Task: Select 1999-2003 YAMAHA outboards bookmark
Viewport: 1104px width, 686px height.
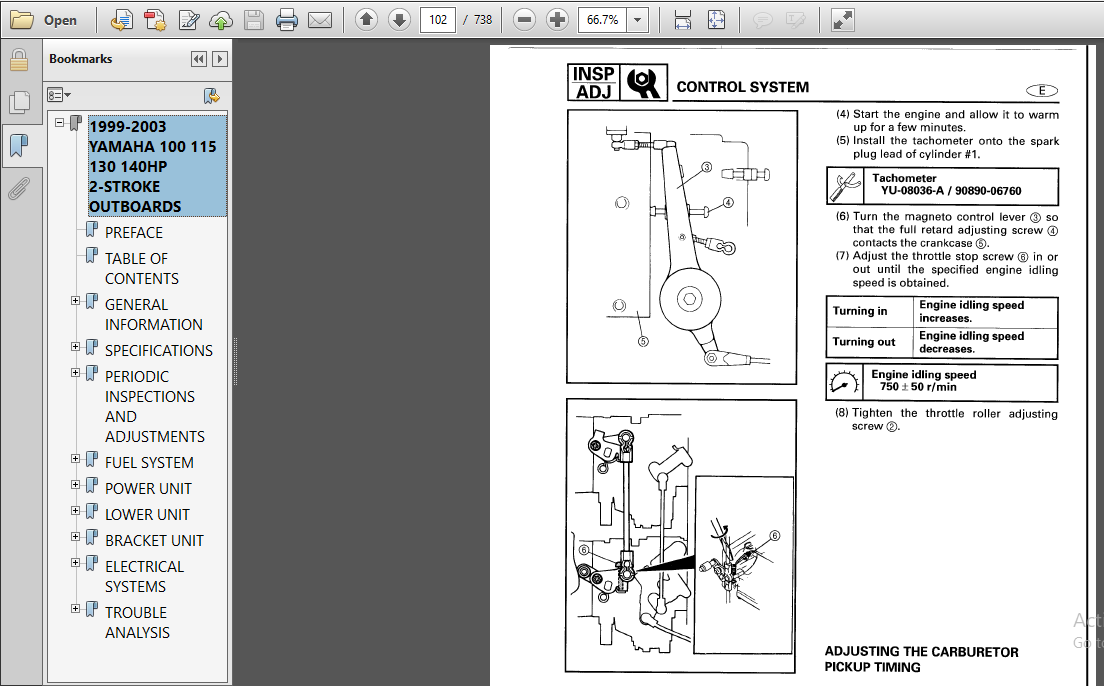Action: [x=157, y=166]
